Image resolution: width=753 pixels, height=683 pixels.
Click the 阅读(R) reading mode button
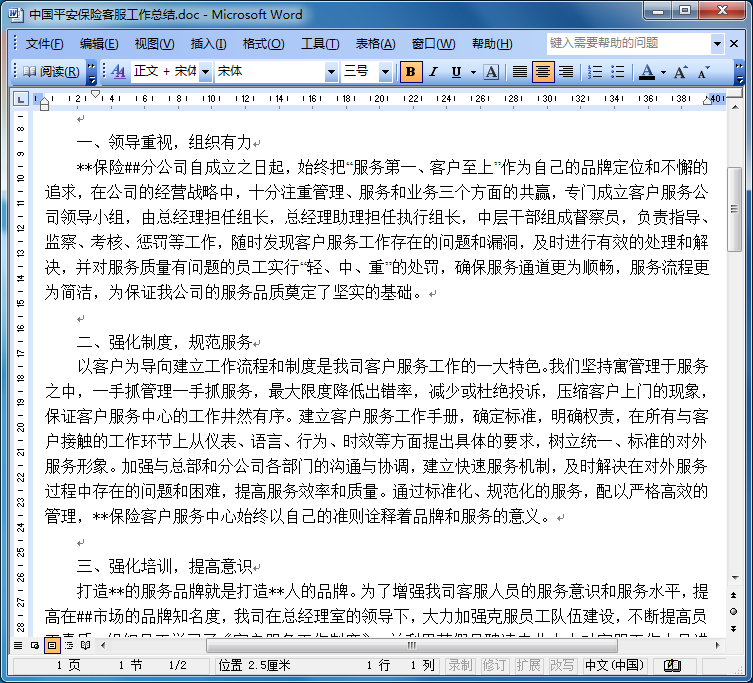click(51, 72)
